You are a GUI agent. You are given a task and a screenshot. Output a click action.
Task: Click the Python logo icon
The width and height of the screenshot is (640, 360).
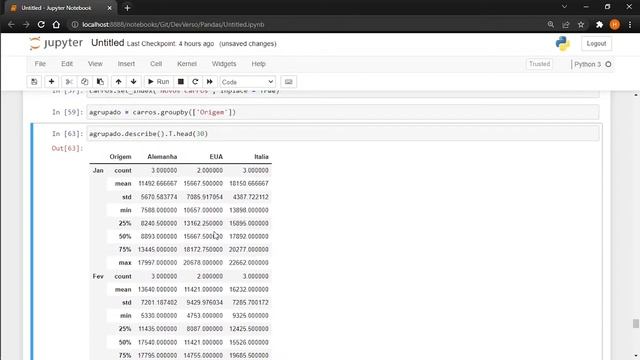click(x=562, y=43)
